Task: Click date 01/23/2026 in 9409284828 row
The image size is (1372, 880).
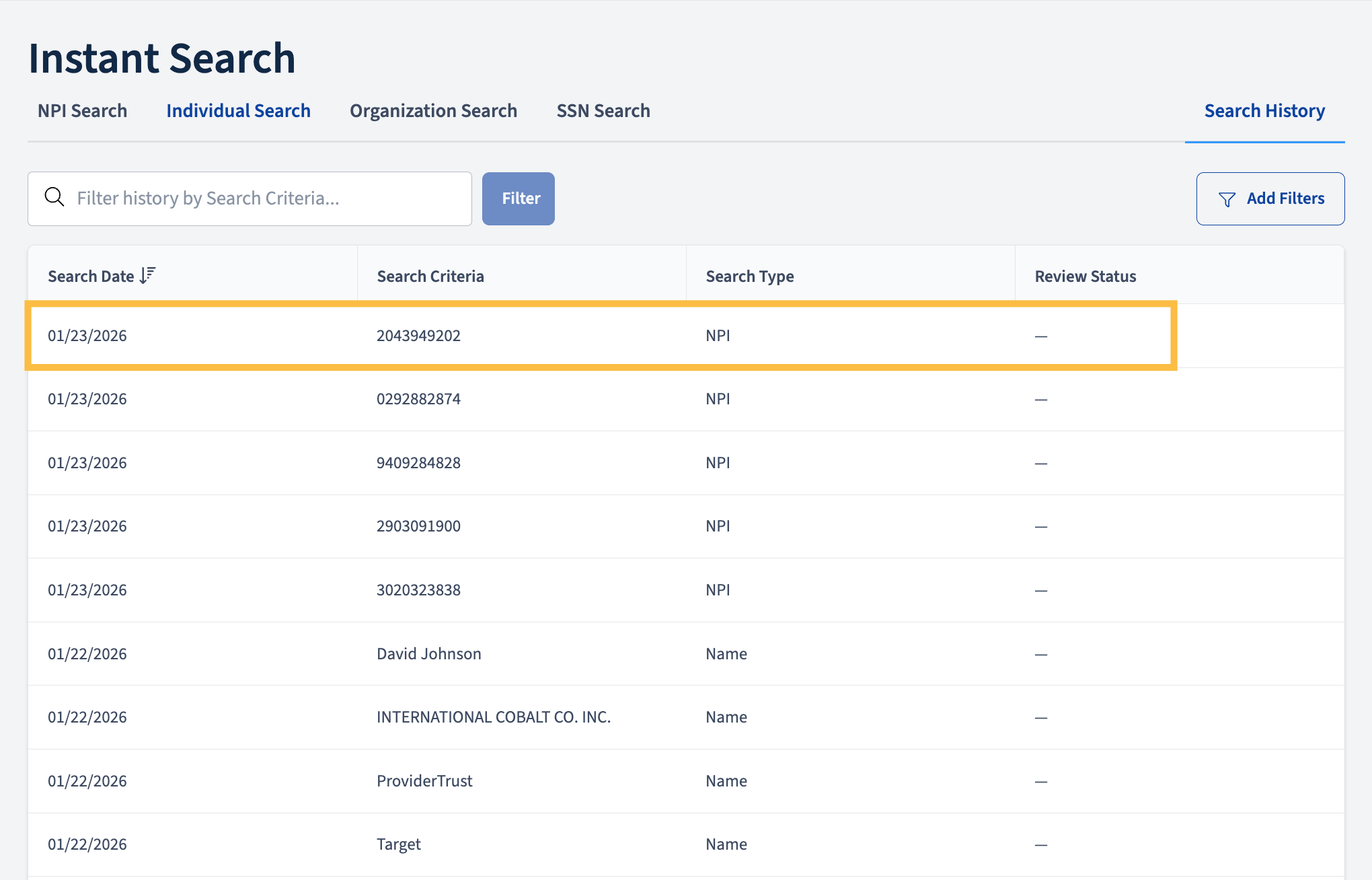Action: click(87, 463)
